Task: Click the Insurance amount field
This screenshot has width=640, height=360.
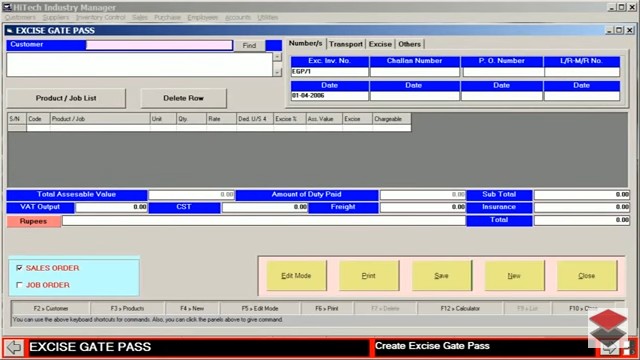Action: point(582,207)
